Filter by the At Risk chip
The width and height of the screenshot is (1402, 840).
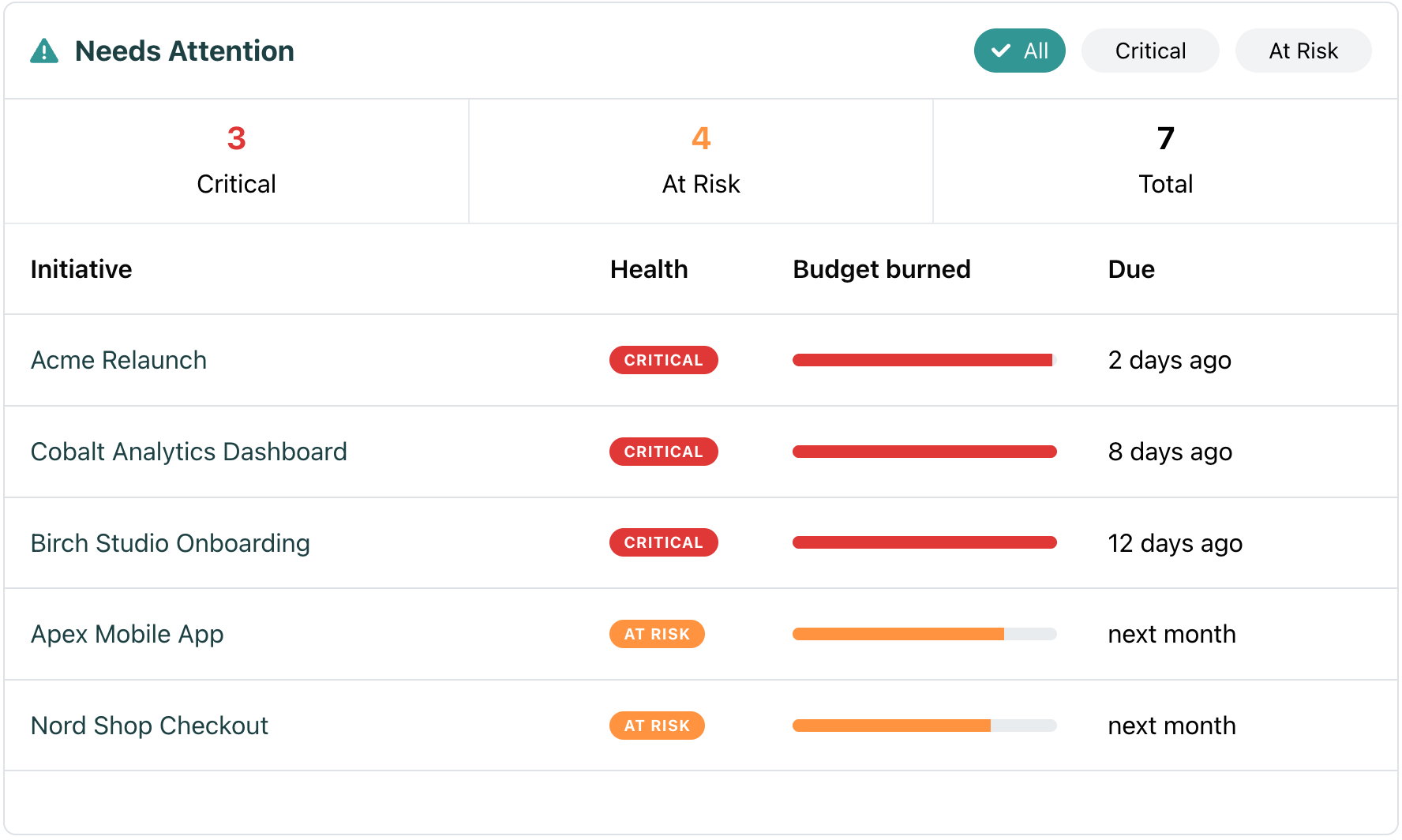click(1303, 51)
